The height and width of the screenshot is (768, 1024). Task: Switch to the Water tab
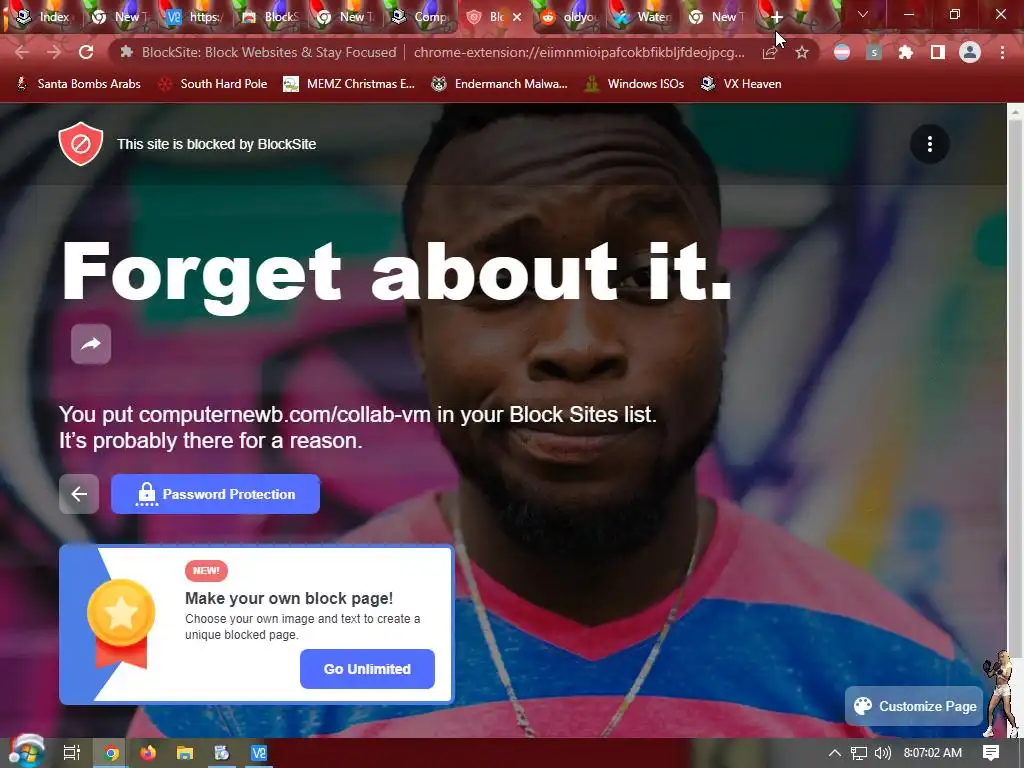644,17
